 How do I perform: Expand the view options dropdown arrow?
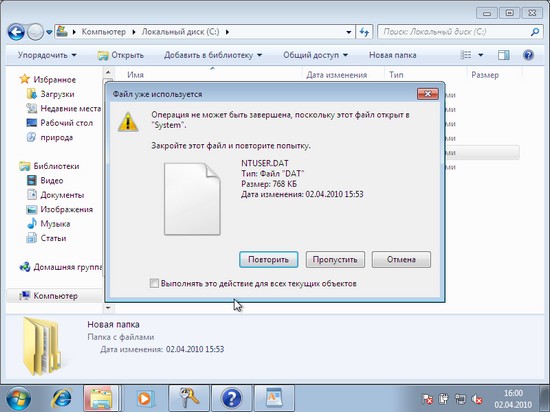click(481, 55)
